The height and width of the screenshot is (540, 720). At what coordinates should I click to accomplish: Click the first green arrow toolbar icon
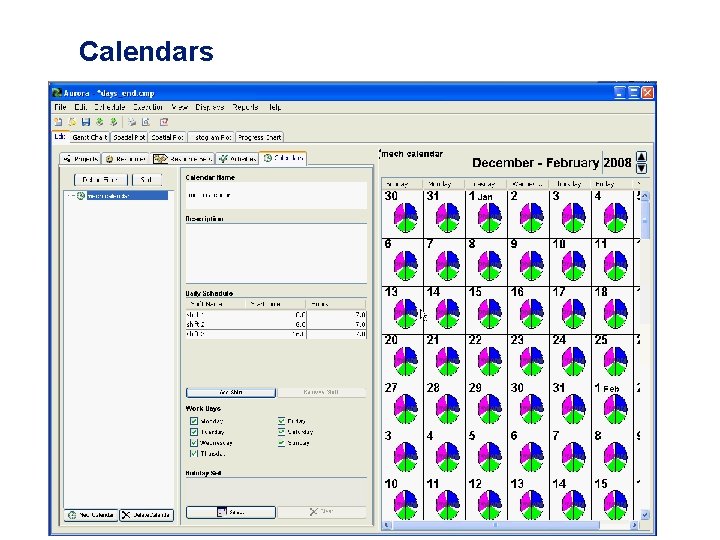(100, 122)
